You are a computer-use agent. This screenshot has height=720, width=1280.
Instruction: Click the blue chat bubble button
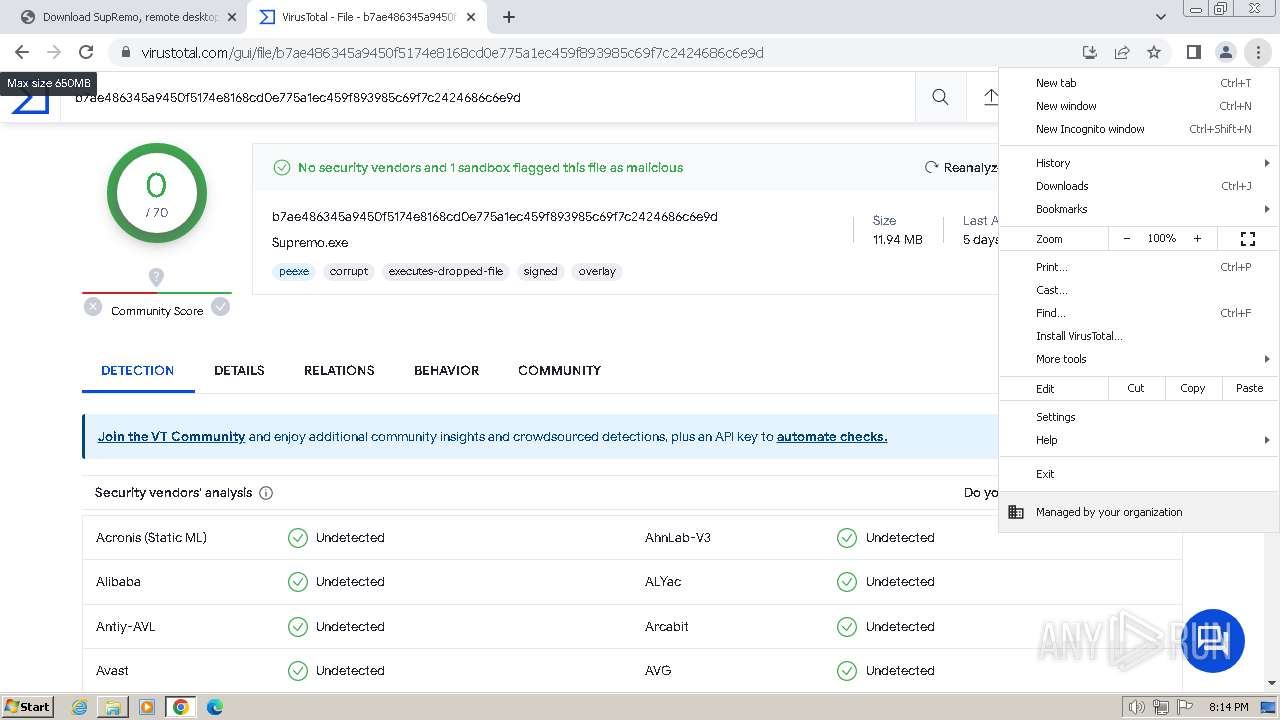(1213, 640)
